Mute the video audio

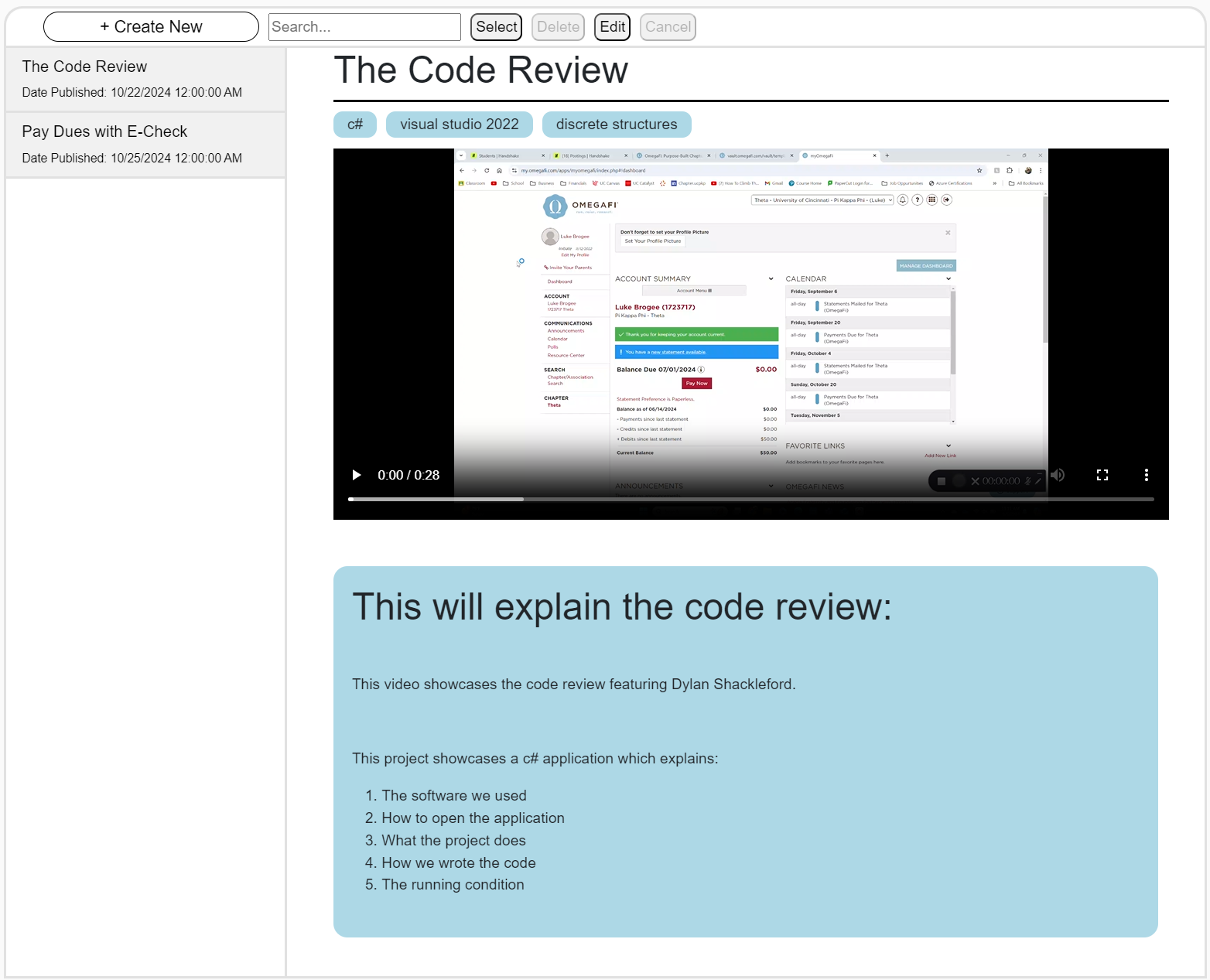tap(1058, 475)
